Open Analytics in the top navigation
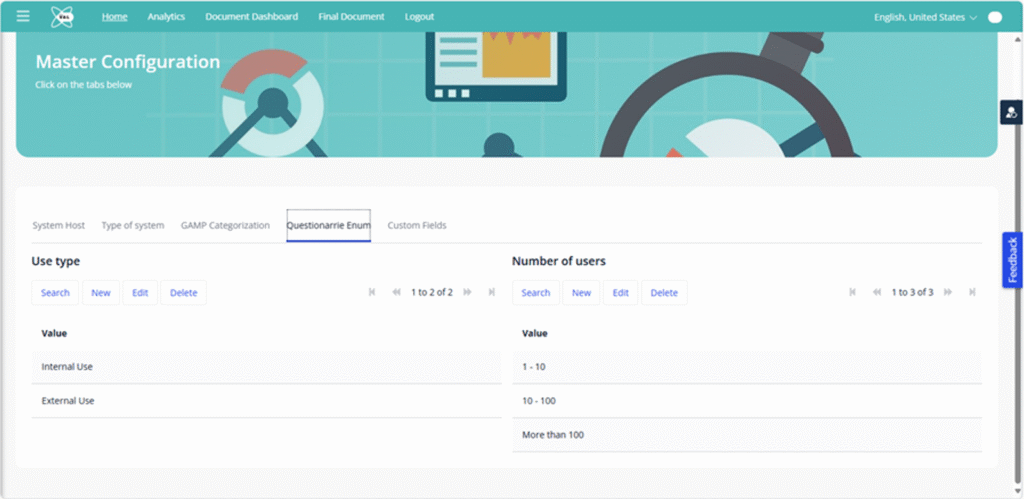This screenshot has width=1024, height=499. (166, 17)
